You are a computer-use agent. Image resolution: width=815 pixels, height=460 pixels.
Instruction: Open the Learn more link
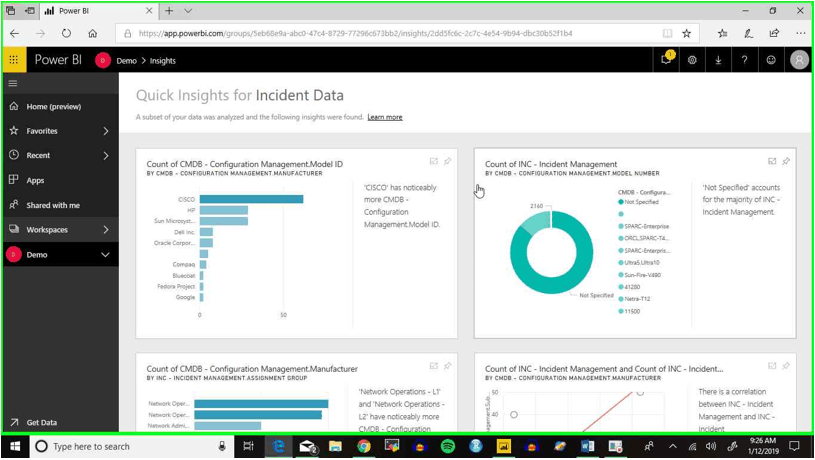(x=385, y=117)
